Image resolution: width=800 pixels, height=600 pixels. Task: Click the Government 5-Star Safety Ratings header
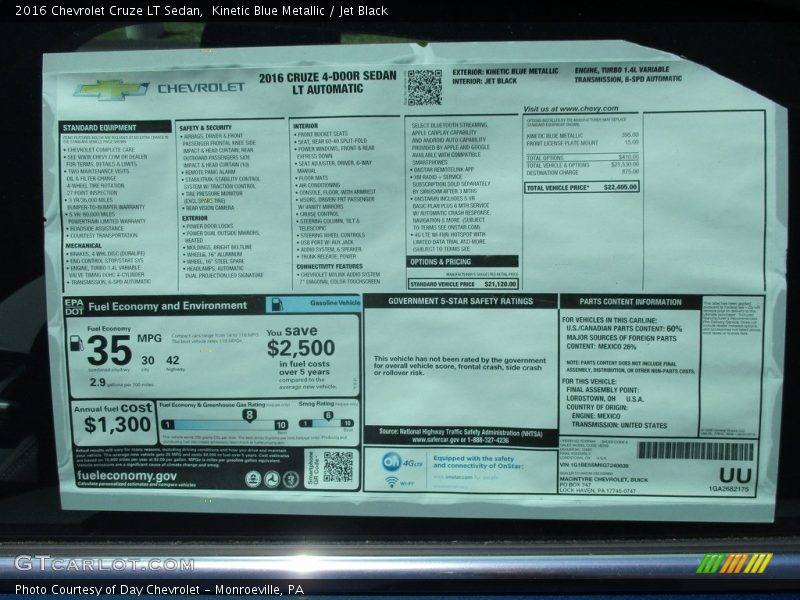tap(460, 301)
